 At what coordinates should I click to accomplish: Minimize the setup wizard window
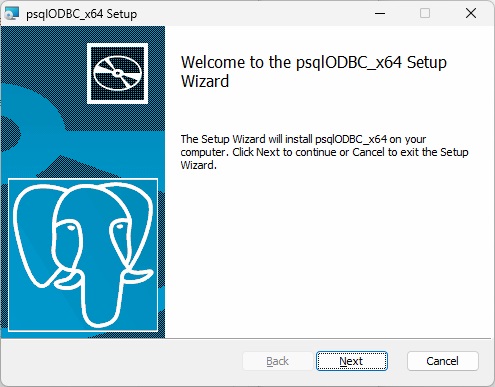(x=380, y=13)
